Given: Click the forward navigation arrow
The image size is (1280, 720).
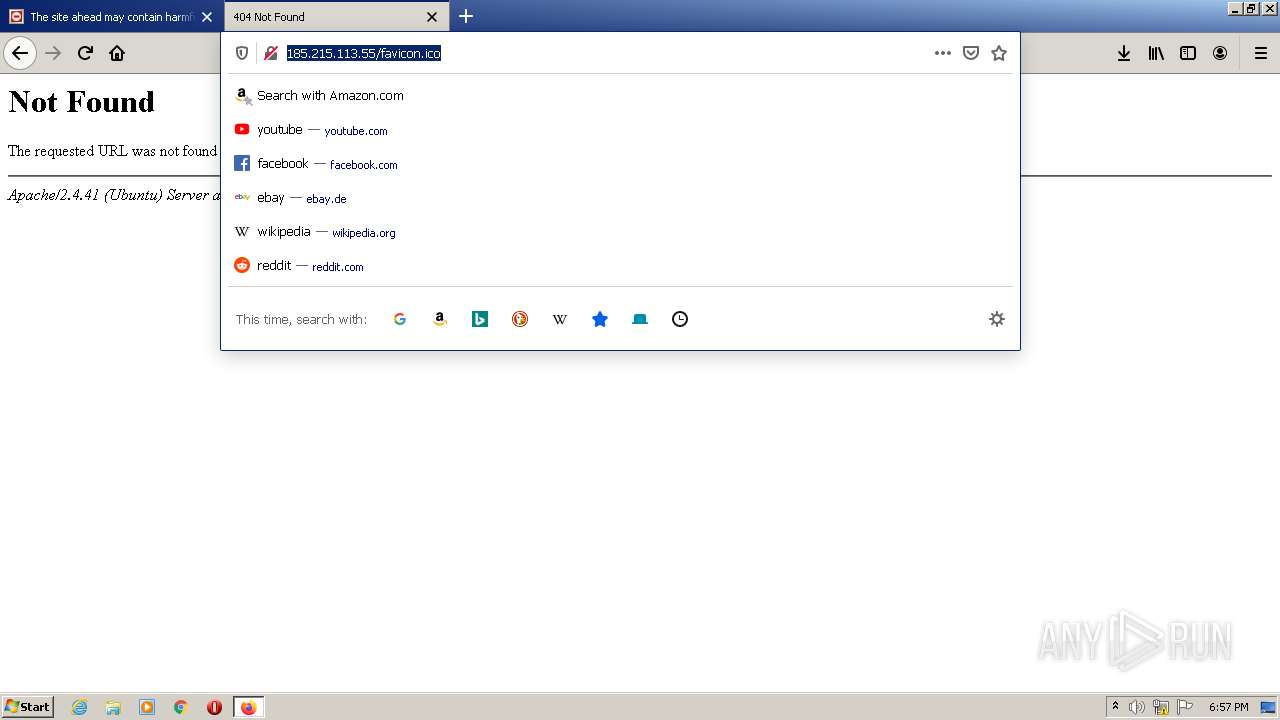Looking at the screenshot, I should point(53,53).
